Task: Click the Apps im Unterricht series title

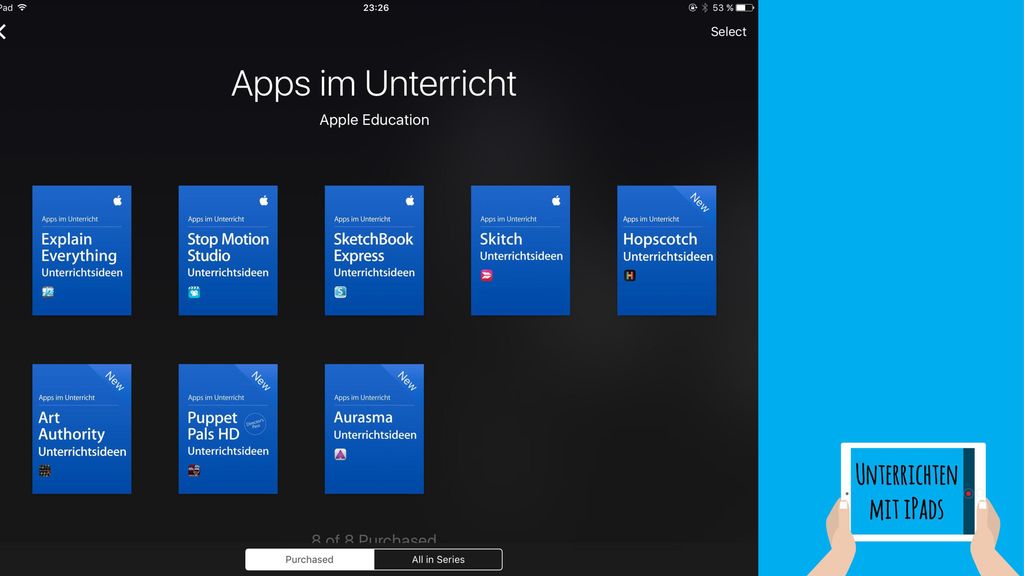Action: (x=374, y=83)
